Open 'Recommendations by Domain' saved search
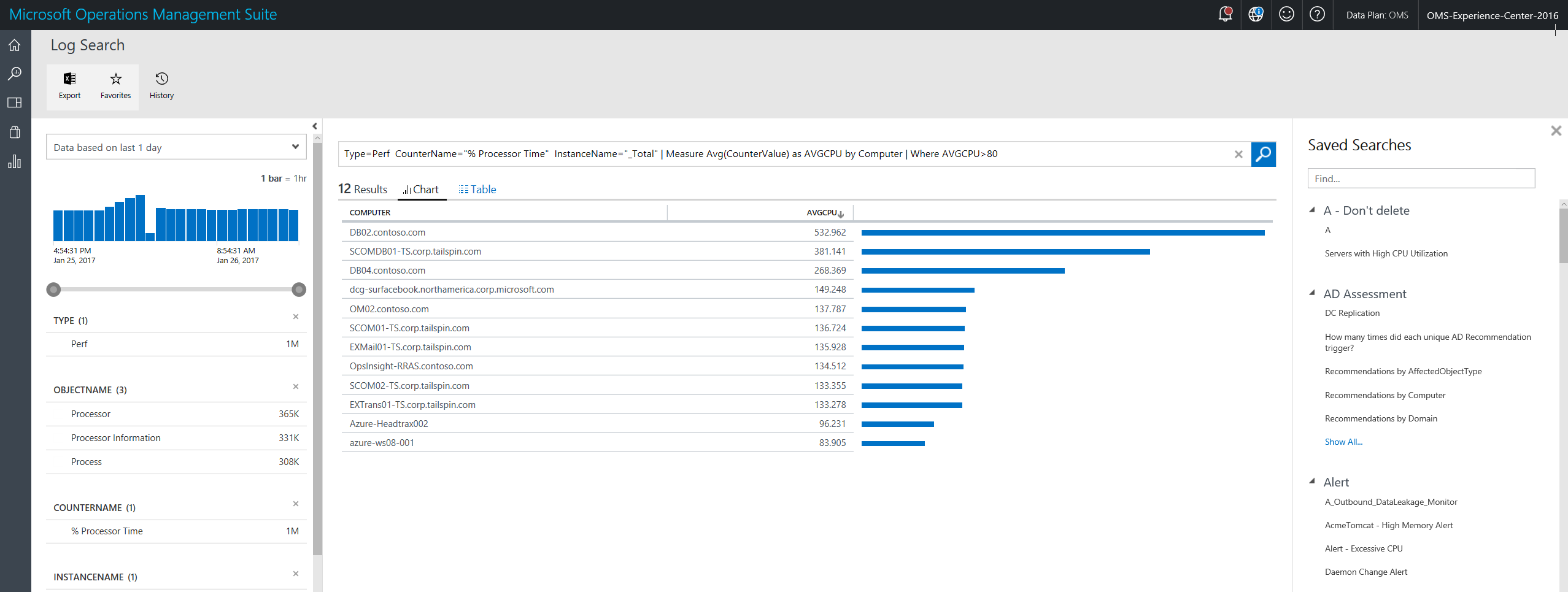 (1381, 418)
